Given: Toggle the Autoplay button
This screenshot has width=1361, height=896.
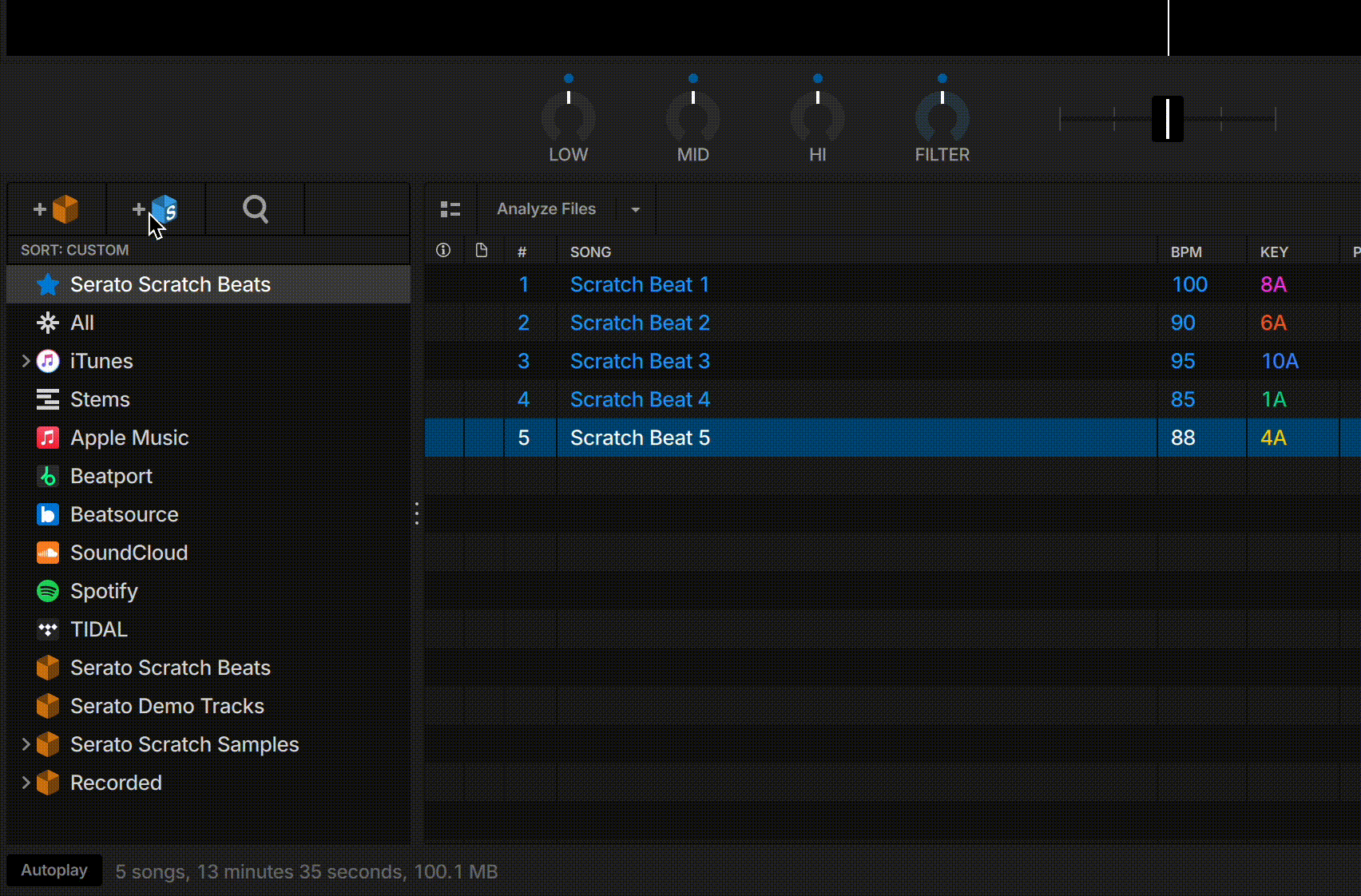Looking at the screenshot, I should (x=54, y=870).
